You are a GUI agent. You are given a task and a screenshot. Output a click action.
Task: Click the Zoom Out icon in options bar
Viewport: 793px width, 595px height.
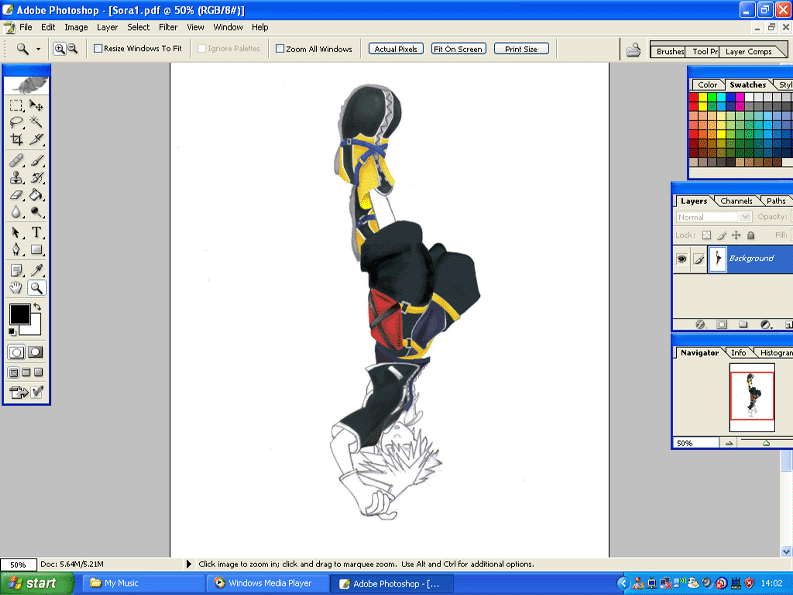click(73, 49)
